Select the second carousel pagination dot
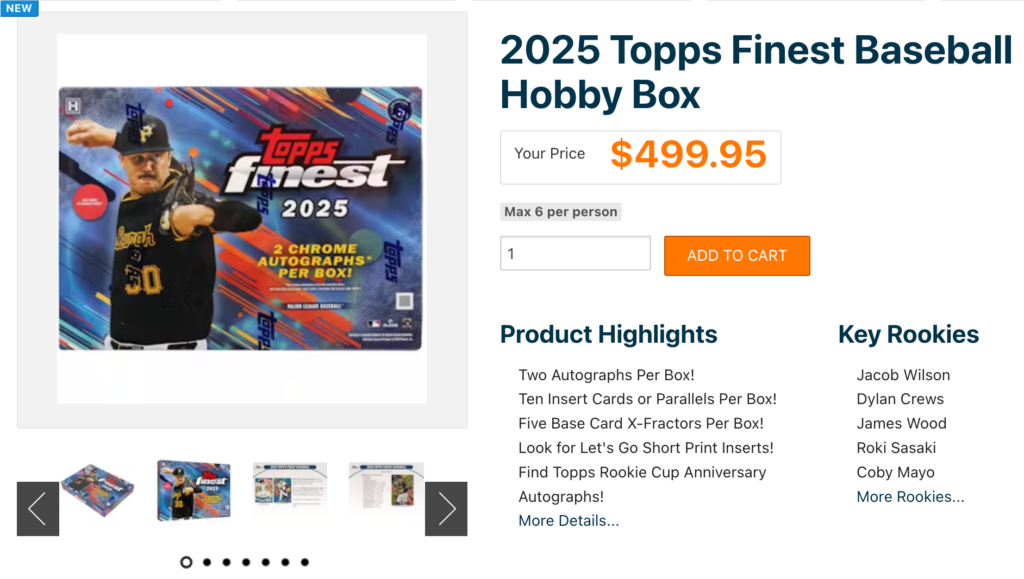Viewport: 1024px width, 579px height. (207, 562)
